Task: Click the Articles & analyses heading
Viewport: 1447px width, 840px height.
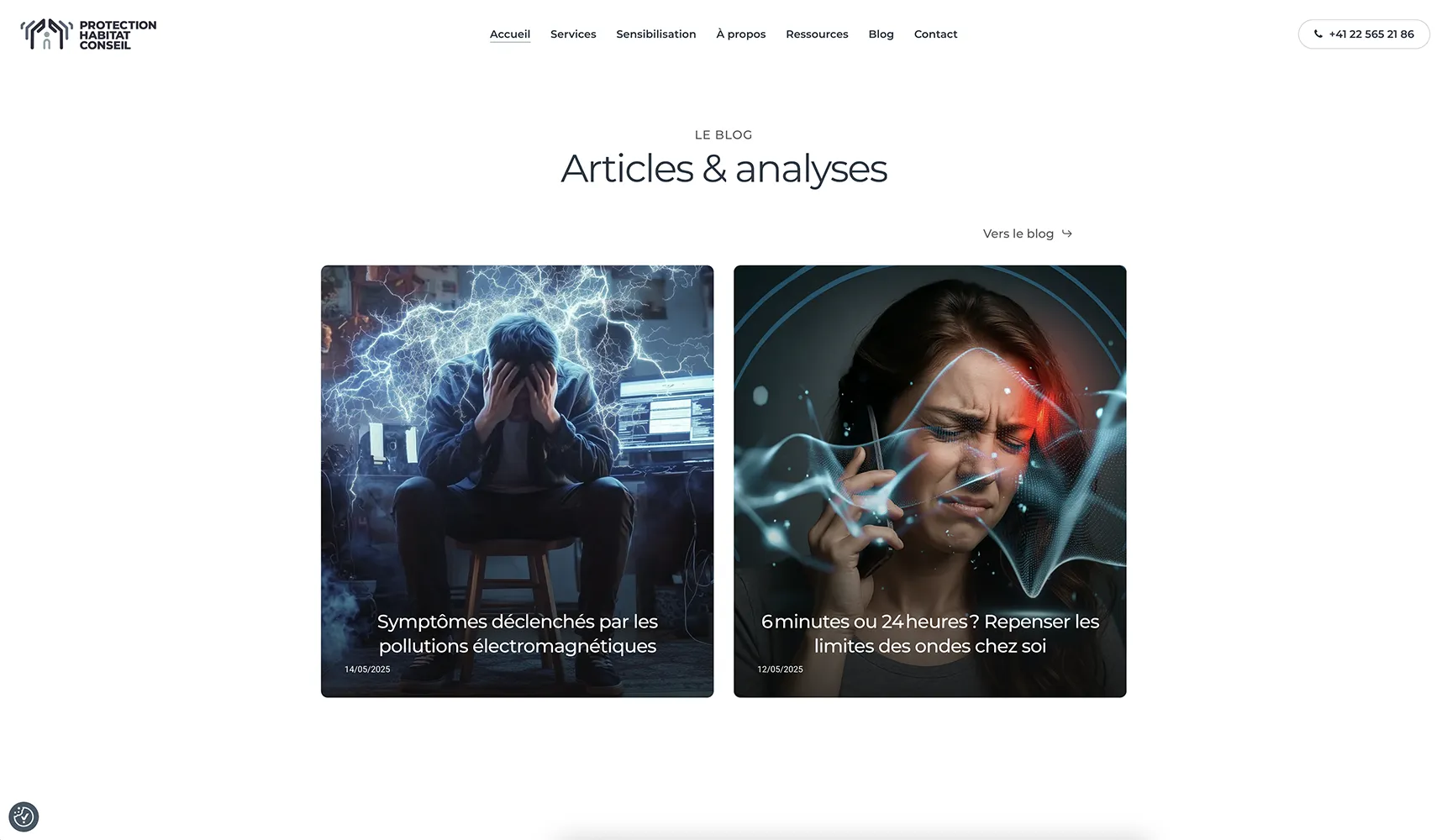Action: [723, 169]
